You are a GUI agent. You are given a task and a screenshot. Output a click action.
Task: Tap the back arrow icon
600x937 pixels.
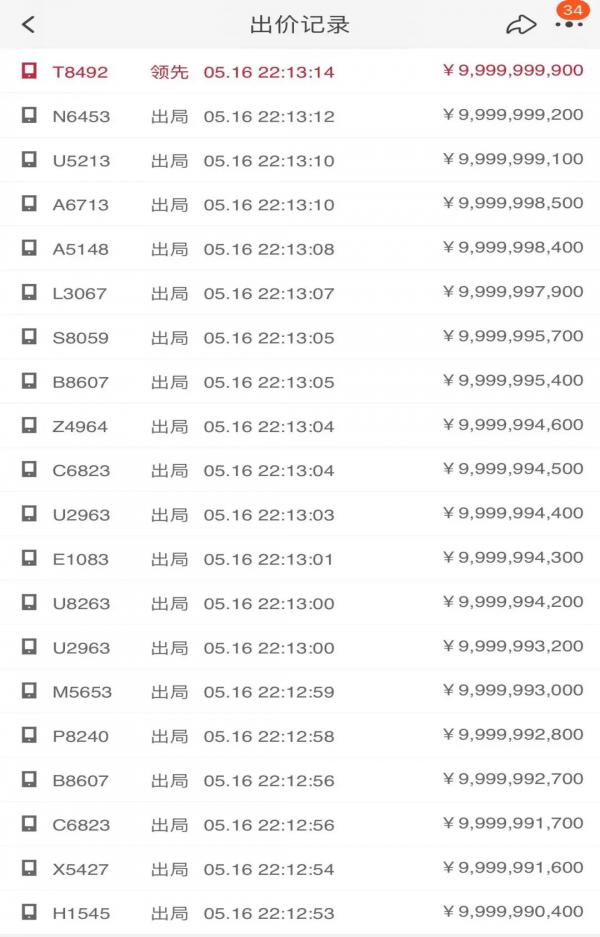[x=28, y=25]
